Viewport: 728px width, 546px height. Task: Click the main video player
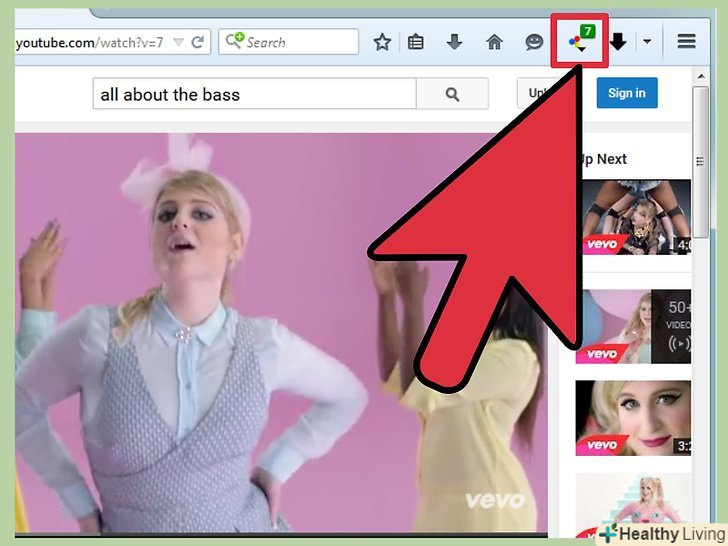point(281,333)
